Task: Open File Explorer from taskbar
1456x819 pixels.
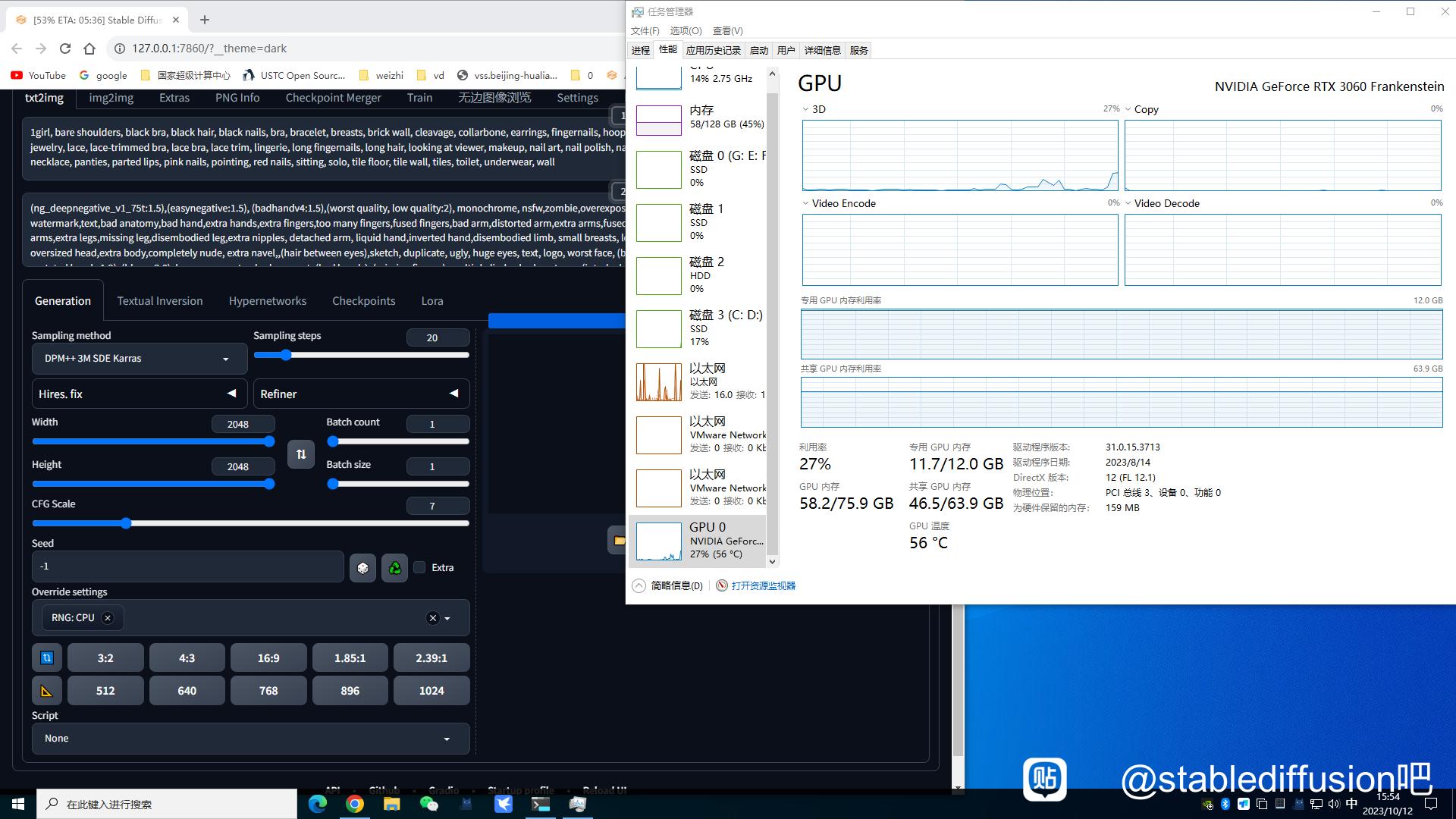Action: point(391,804)
